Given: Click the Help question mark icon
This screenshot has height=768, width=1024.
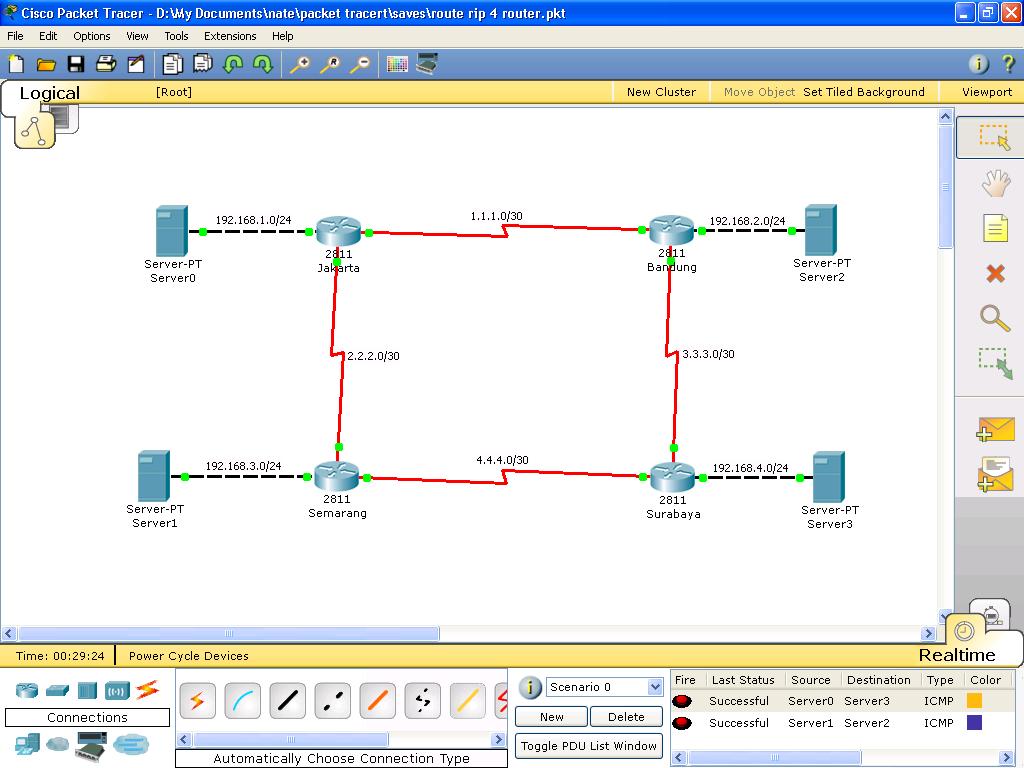Looking at the screenshot, I should [1008, 63].
